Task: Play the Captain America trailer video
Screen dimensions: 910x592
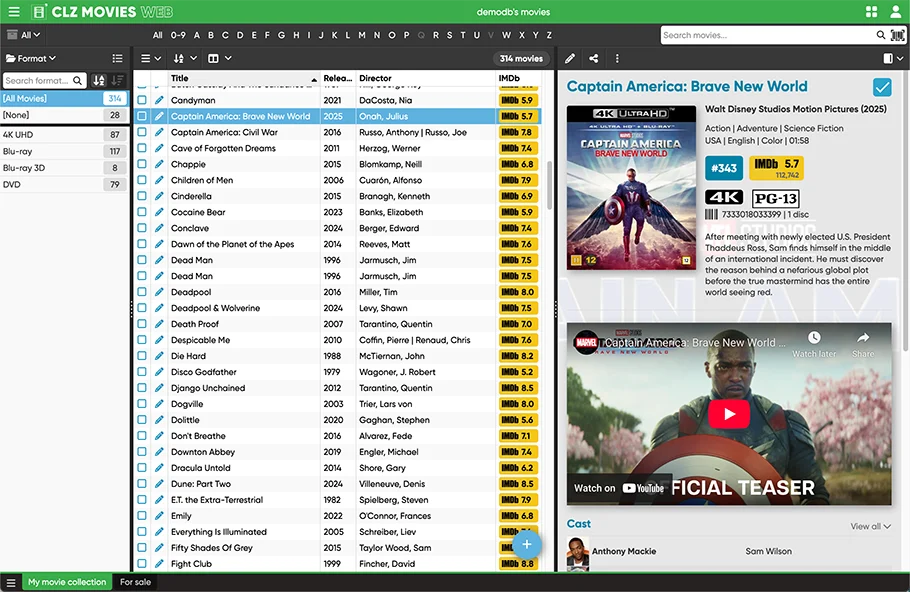Action: point(729,414)
